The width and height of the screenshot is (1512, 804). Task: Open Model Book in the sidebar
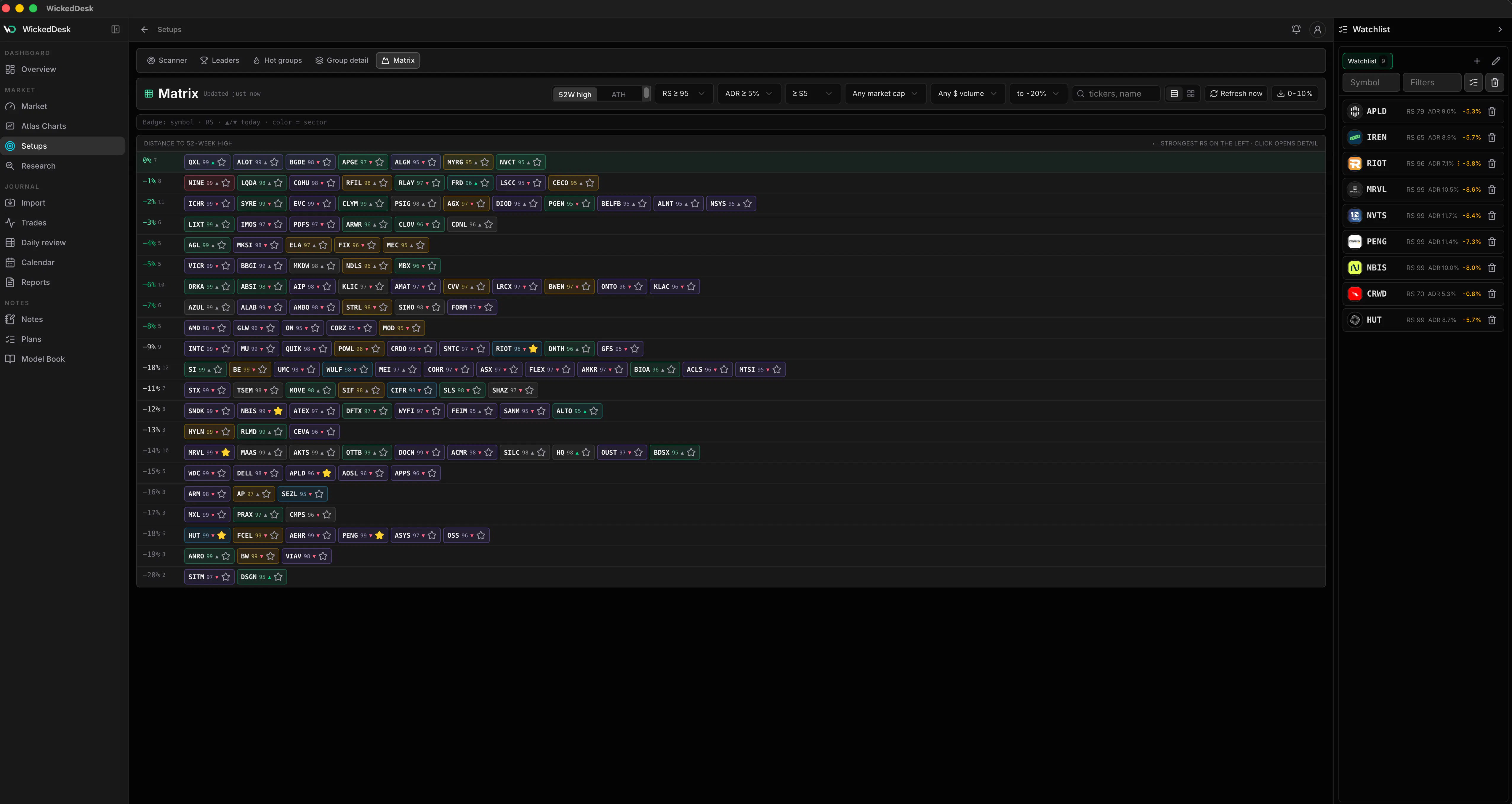point(63,359)
